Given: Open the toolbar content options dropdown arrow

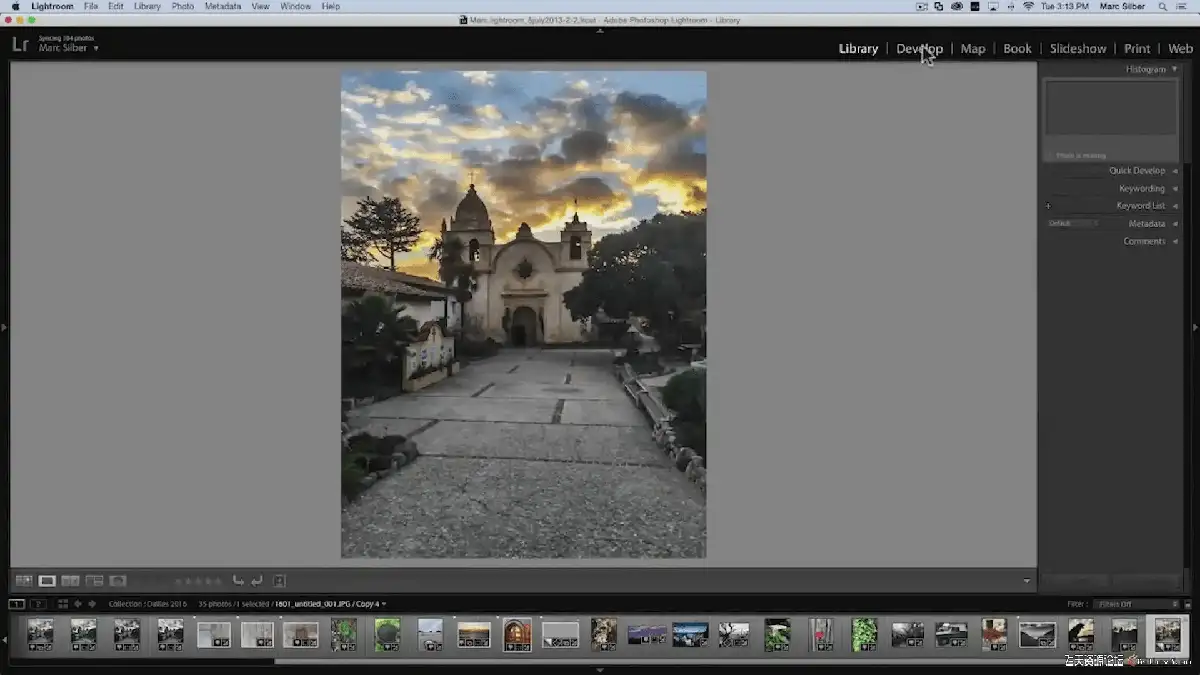Looking at the screenshot, I should (1027, 581).
